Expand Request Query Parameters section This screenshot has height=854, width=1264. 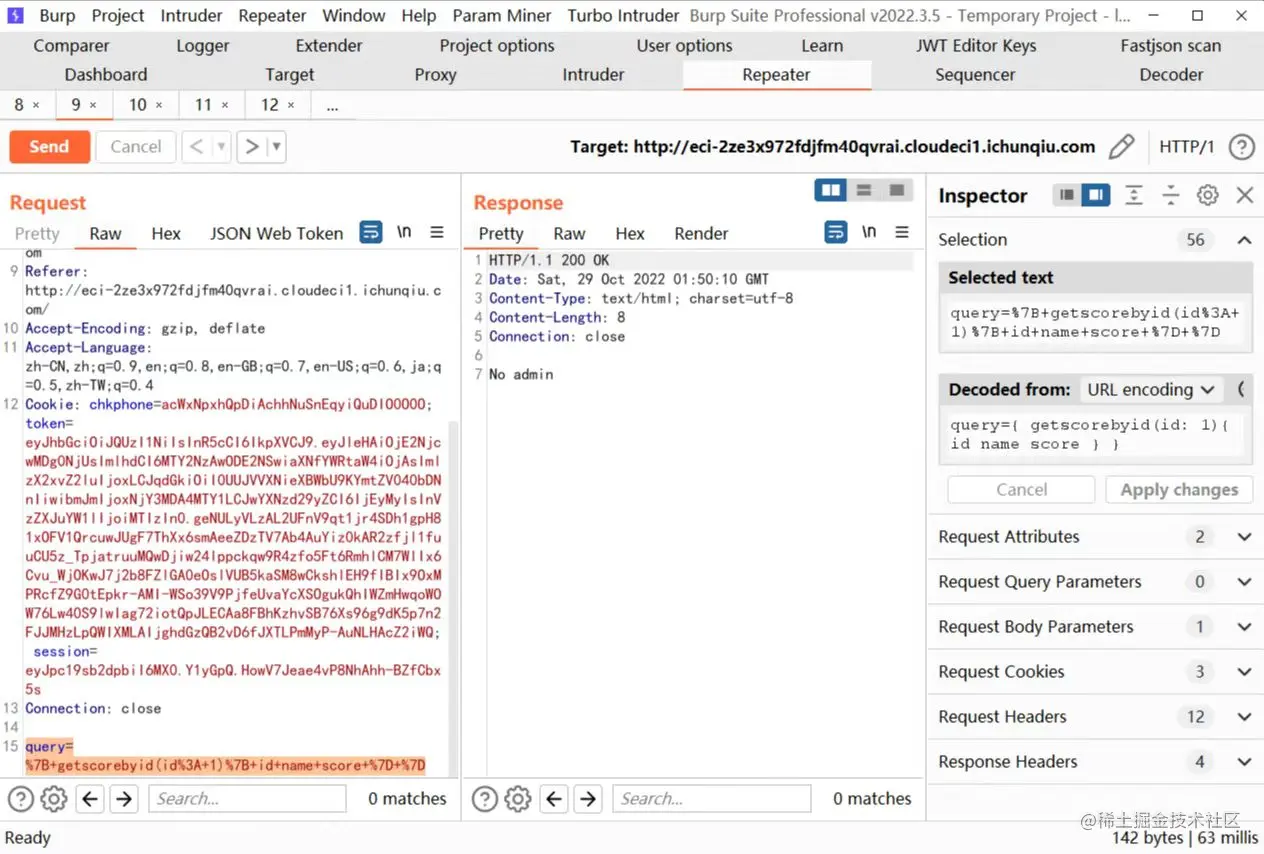(1244, 581)
